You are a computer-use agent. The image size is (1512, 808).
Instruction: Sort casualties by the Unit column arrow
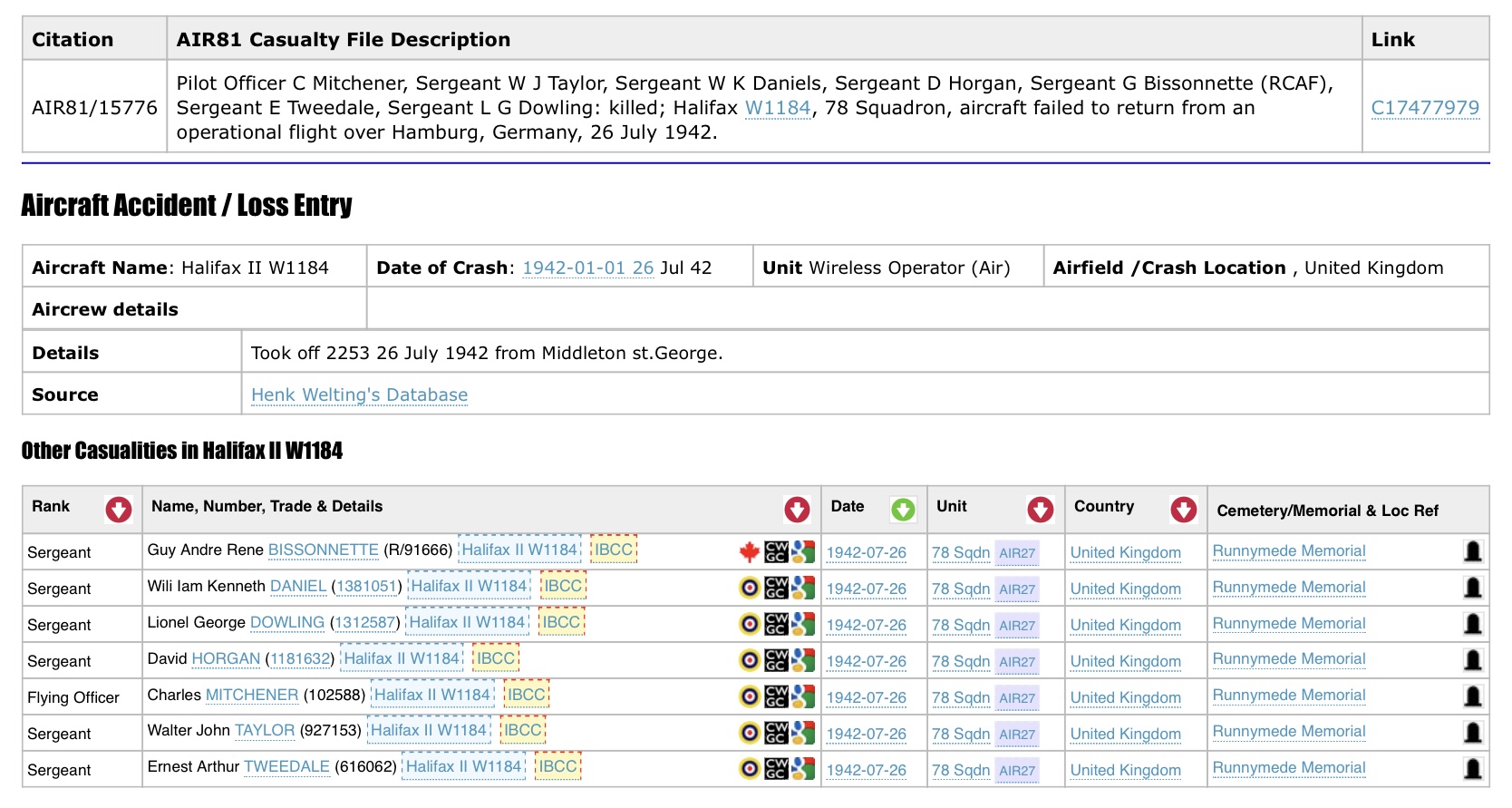1040,510
